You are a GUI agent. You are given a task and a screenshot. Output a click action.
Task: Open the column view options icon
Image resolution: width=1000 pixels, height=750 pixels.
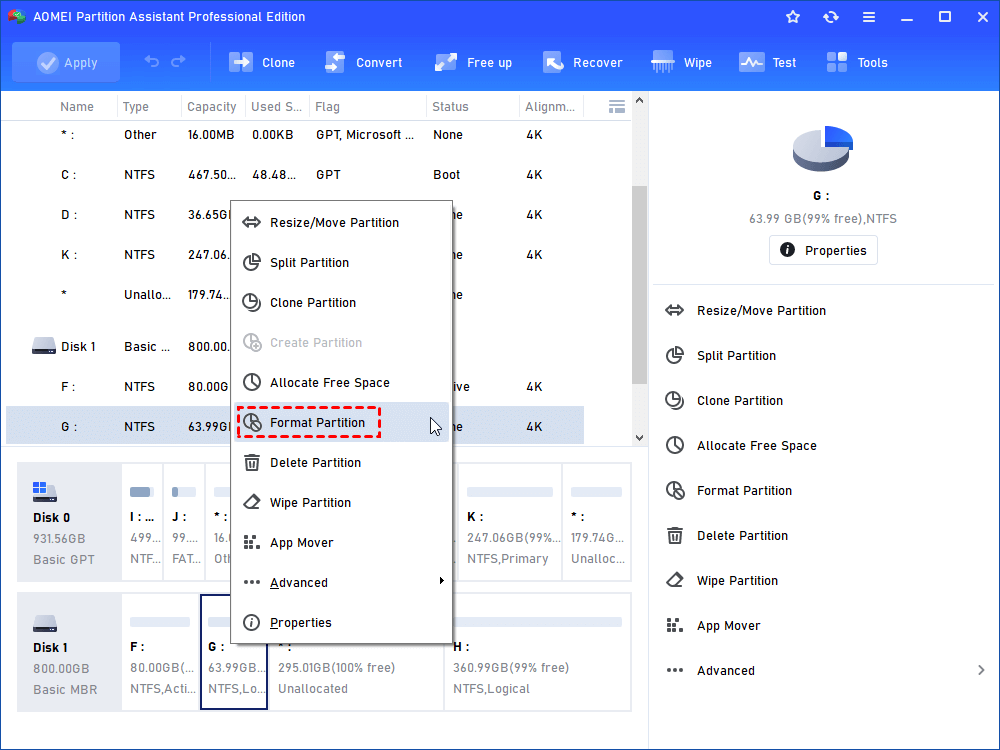(617, 107)
